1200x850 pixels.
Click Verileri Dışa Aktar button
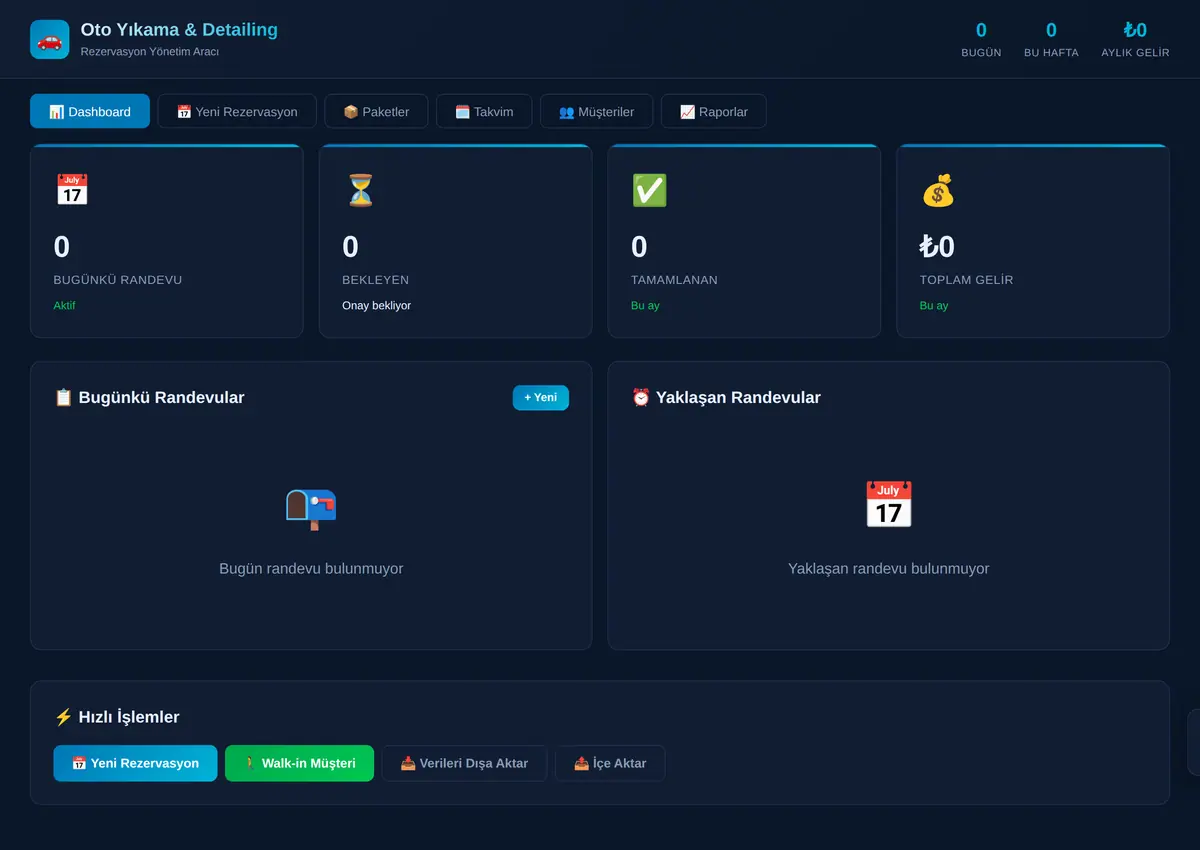pos(464,763)
